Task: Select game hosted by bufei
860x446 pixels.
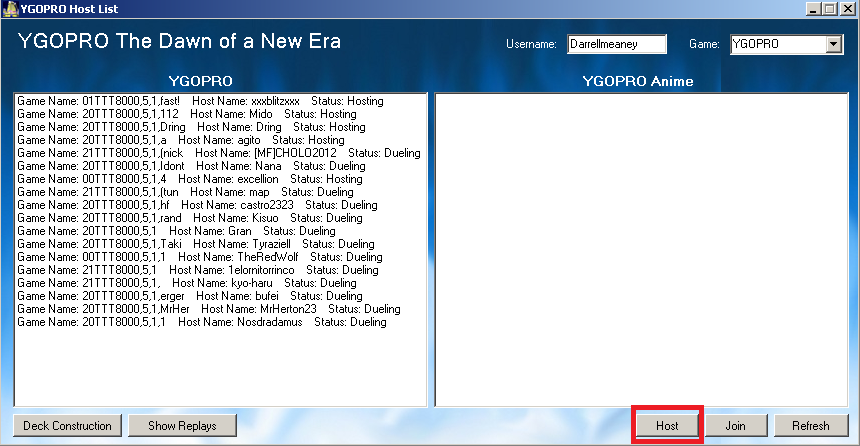Action: 220,296
